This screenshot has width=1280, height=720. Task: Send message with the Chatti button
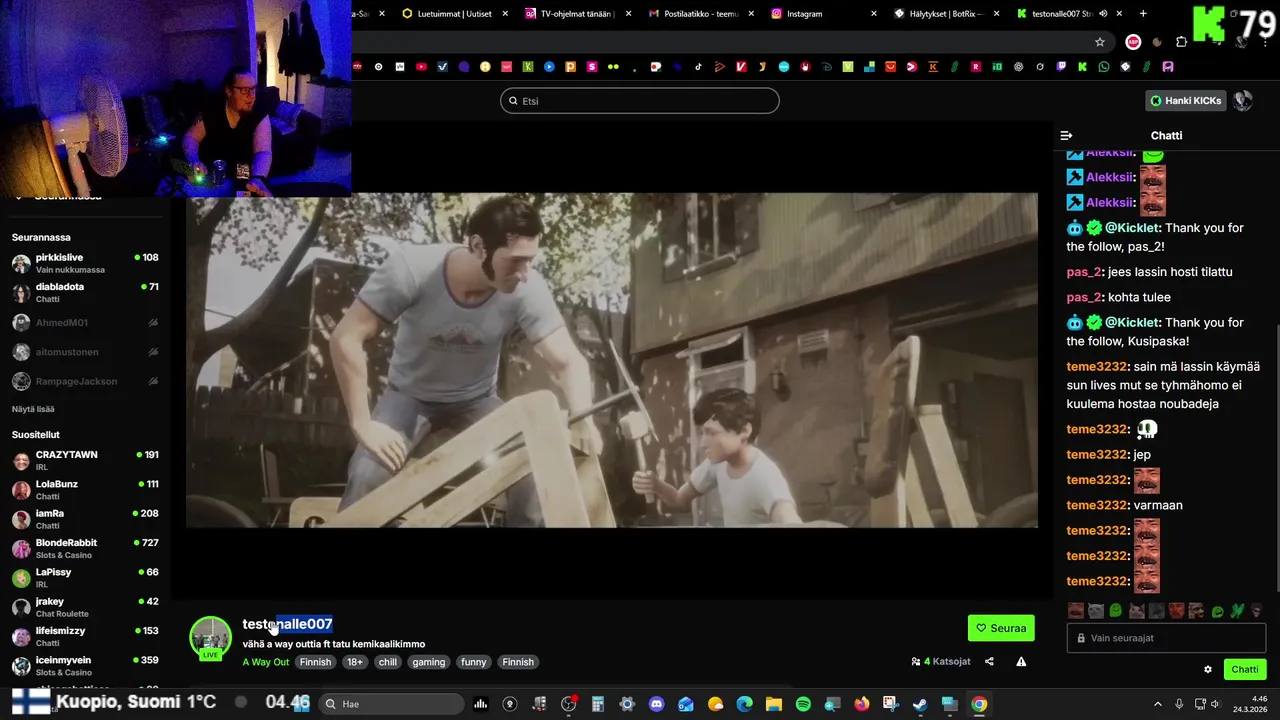coord(1244,669)
